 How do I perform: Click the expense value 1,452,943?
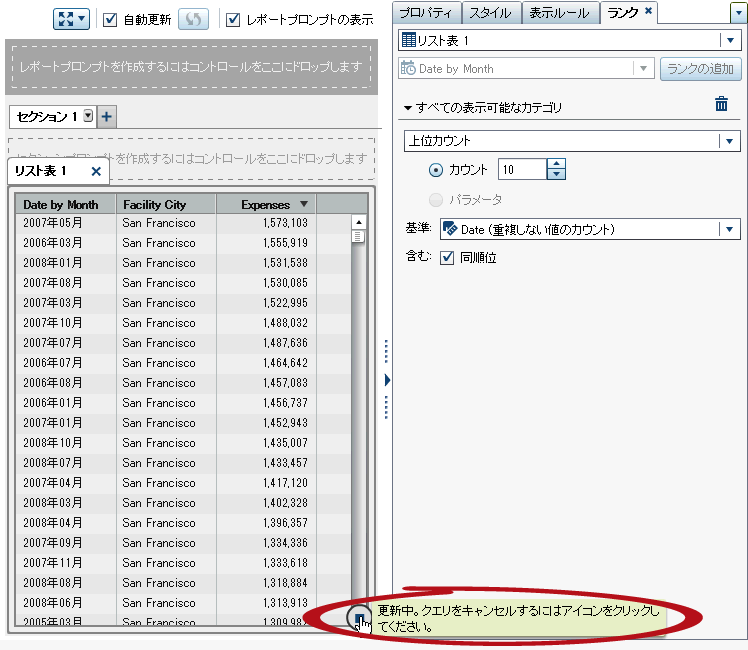click(x=285, y=423)
